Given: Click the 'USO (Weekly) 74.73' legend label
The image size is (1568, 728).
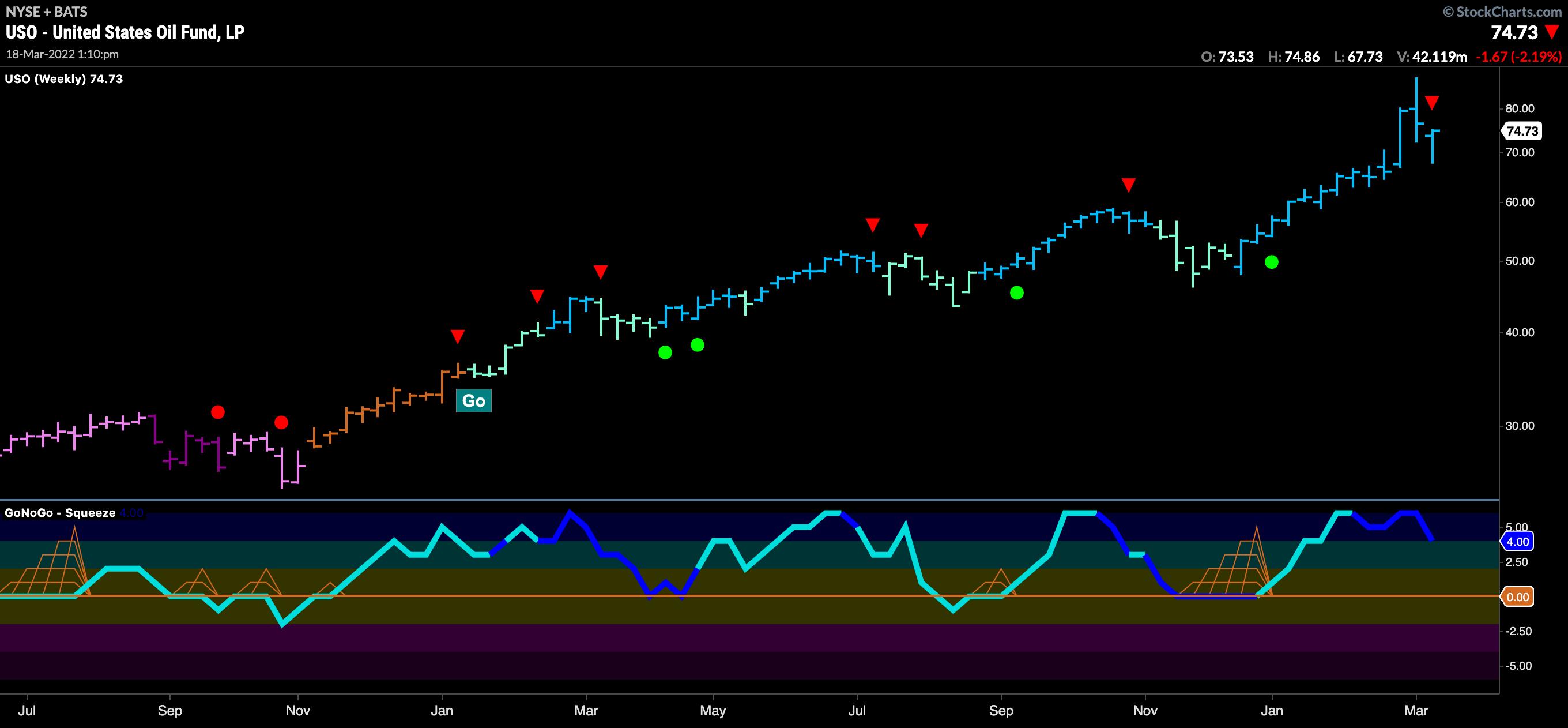Looking at the screenshot, I should [64, 78].
